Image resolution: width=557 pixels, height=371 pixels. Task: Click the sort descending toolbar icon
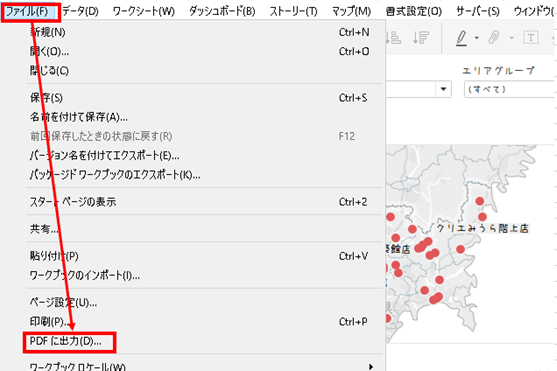[x=421, y=37]
